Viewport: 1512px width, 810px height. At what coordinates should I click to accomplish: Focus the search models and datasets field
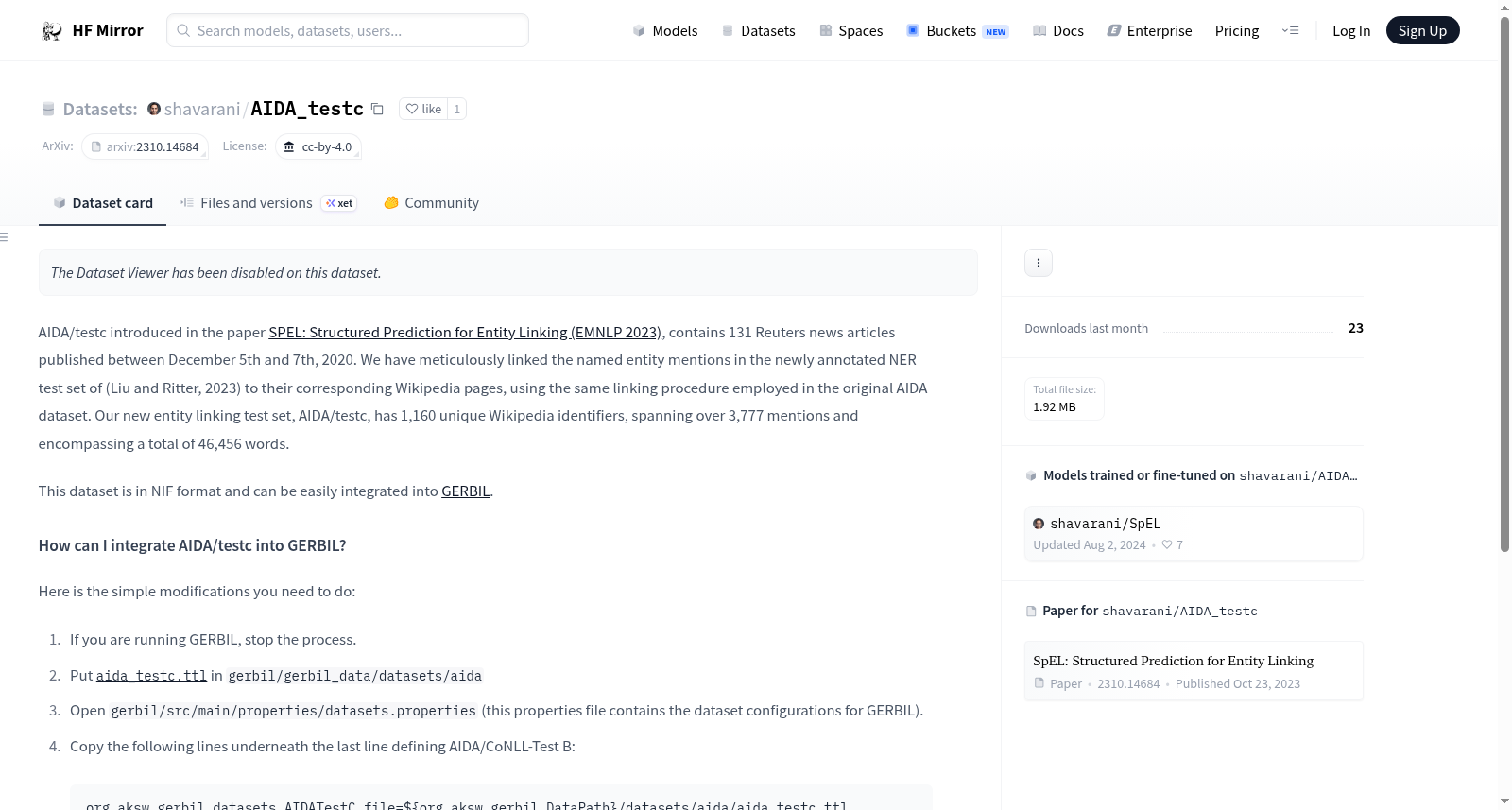[348, 30]
